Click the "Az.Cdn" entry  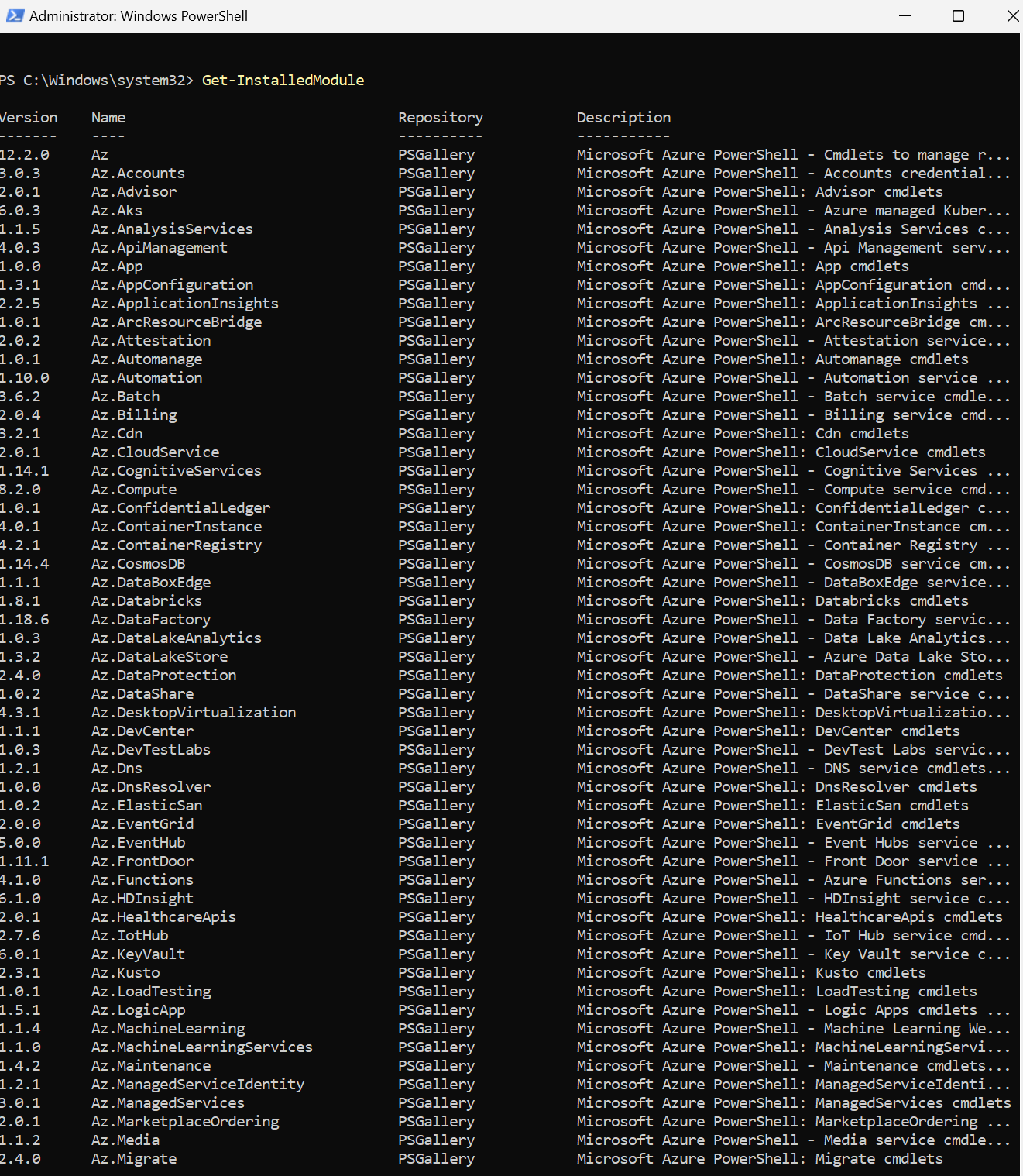tap(117, 434)
